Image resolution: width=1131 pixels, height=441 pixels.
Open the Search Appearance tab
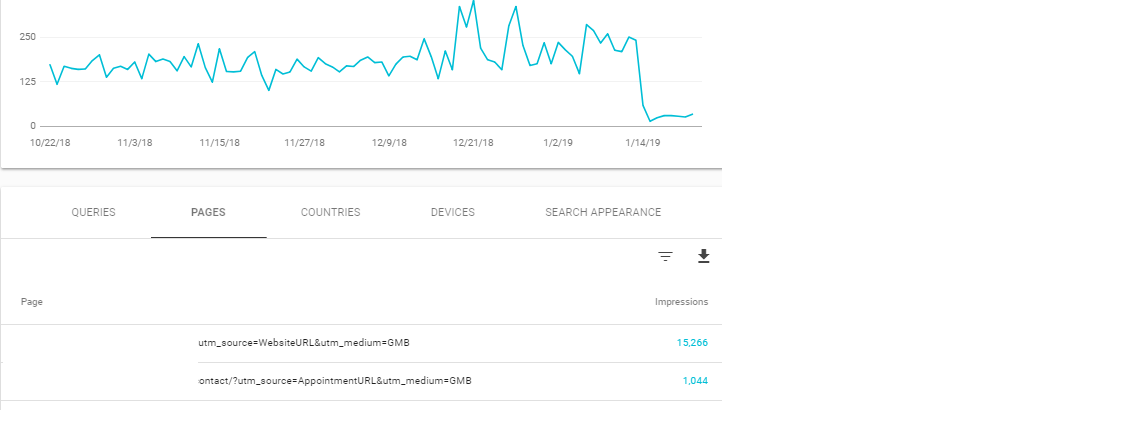603,212
